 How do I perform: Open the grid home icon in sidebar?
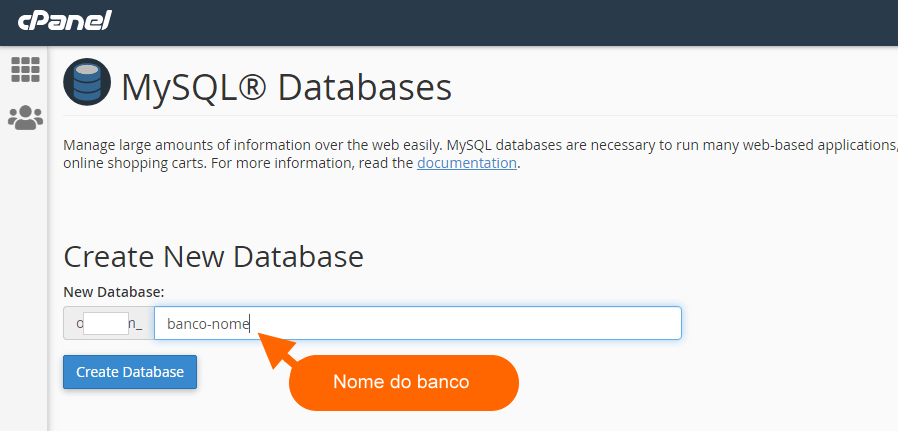[x=26, y=70]
